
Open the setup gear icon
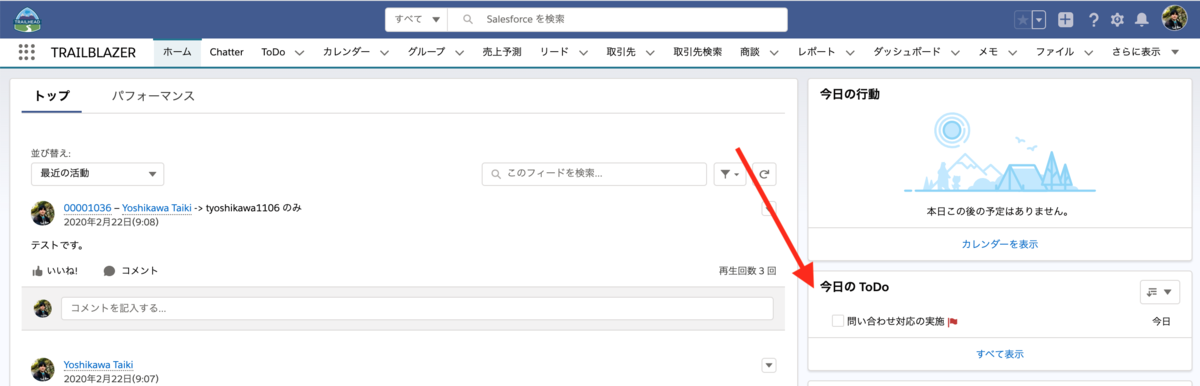point(1117,19)
